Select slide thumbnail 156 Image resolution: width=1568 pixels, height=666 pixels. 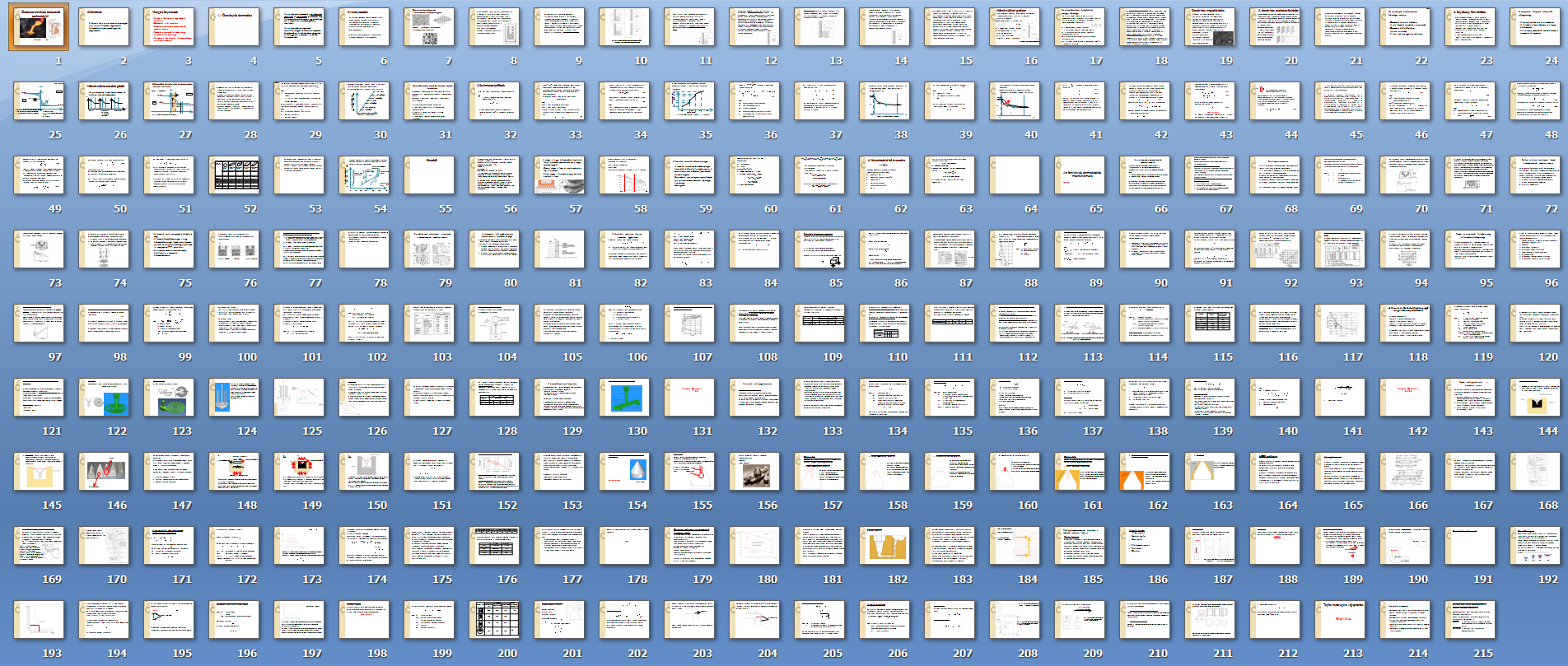coord(754,472)
